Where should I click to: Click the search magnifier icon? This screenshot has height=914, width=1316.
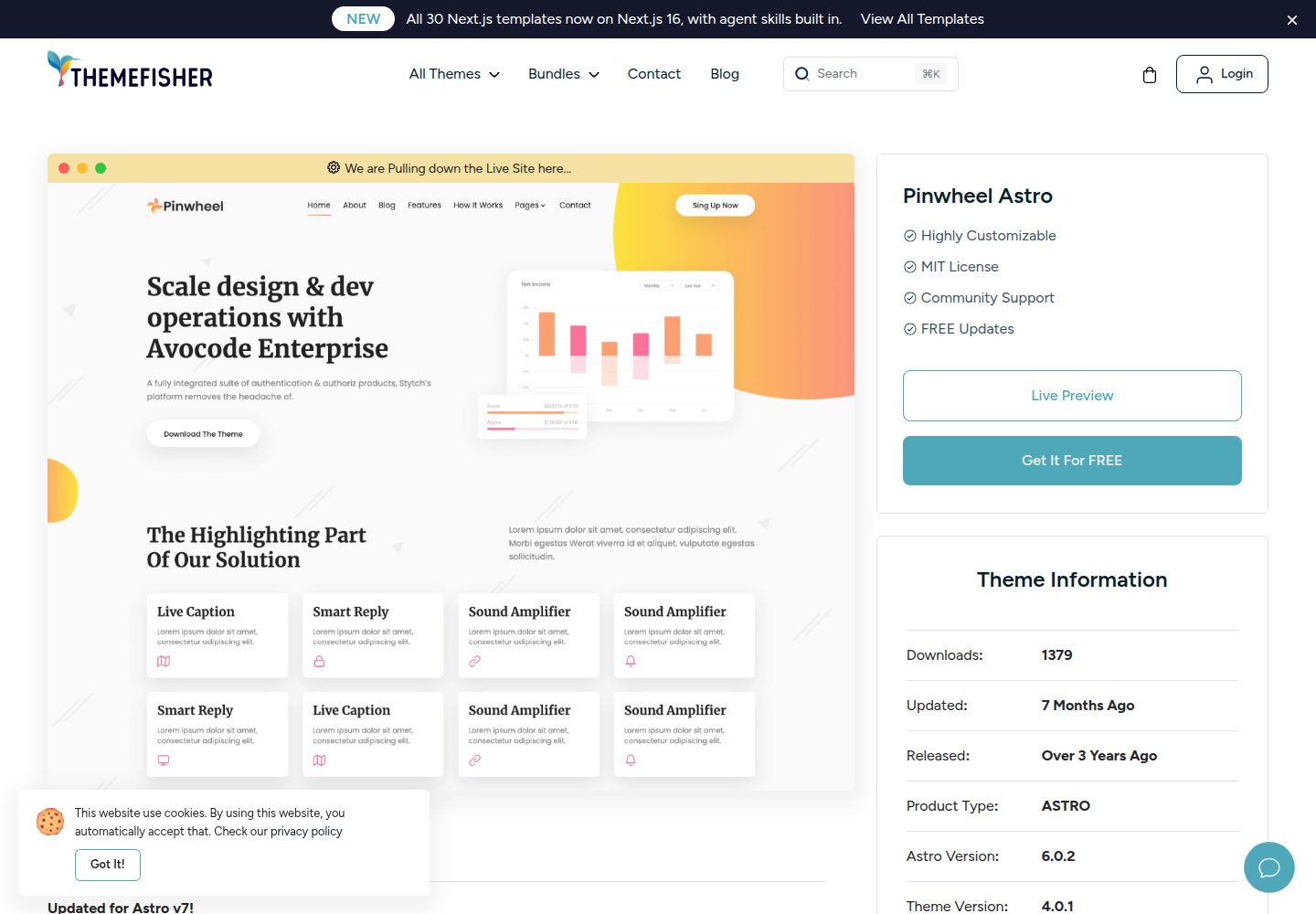pyautogui.click(x=802, y=74)
